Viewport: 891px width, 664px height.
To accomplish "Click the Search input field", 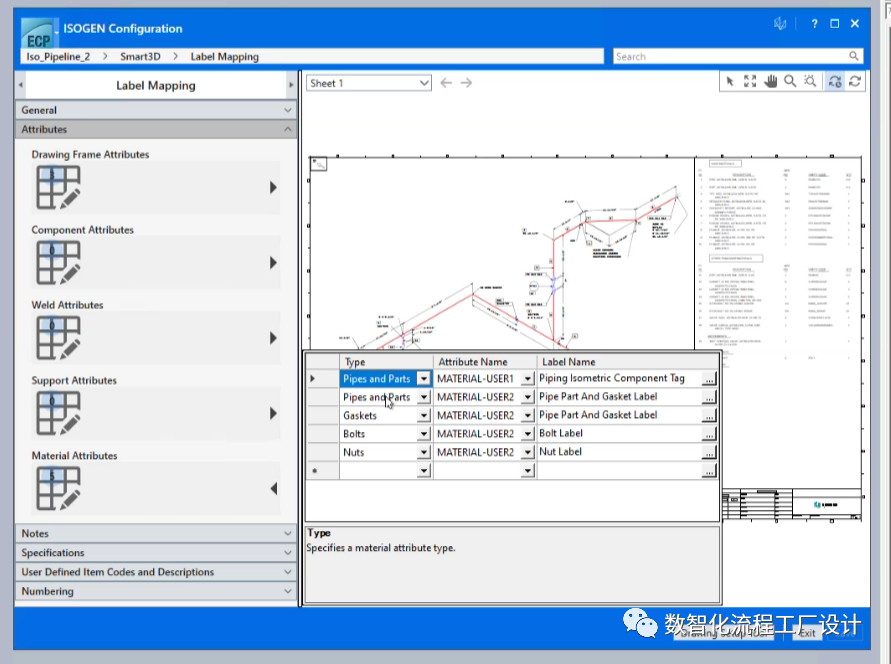I will (x=730, y=56).
